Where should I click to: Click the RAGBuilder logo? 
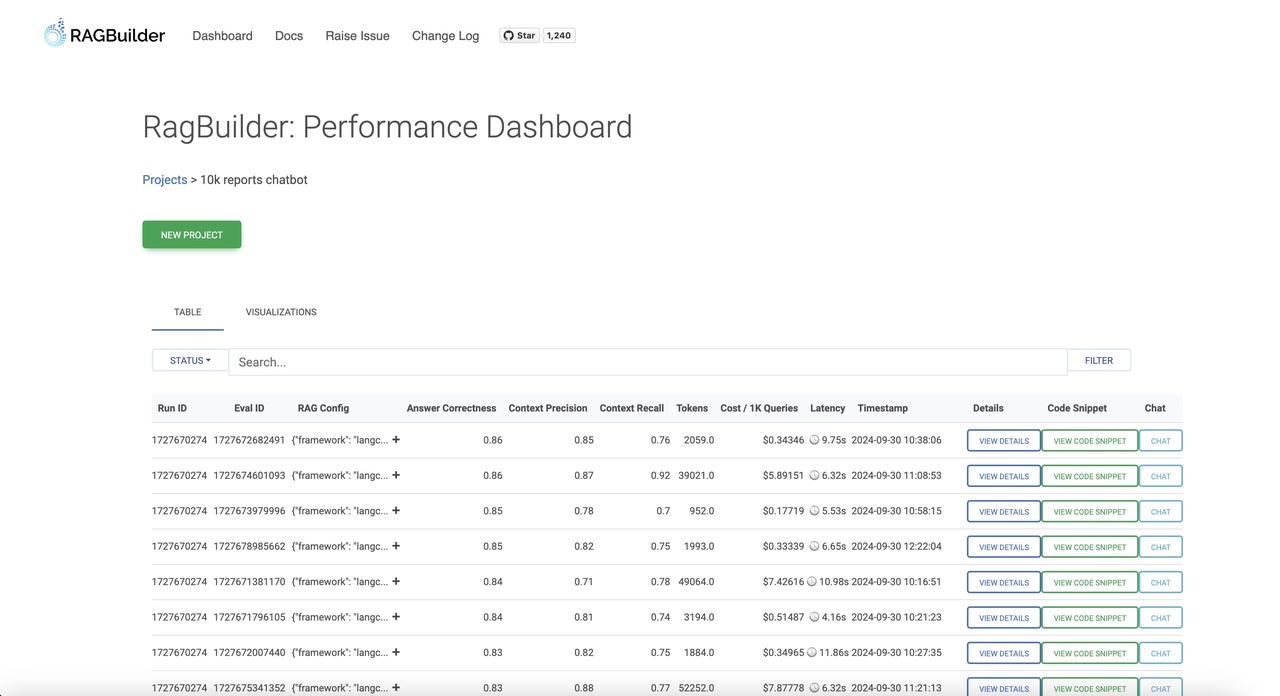(104, 34)
